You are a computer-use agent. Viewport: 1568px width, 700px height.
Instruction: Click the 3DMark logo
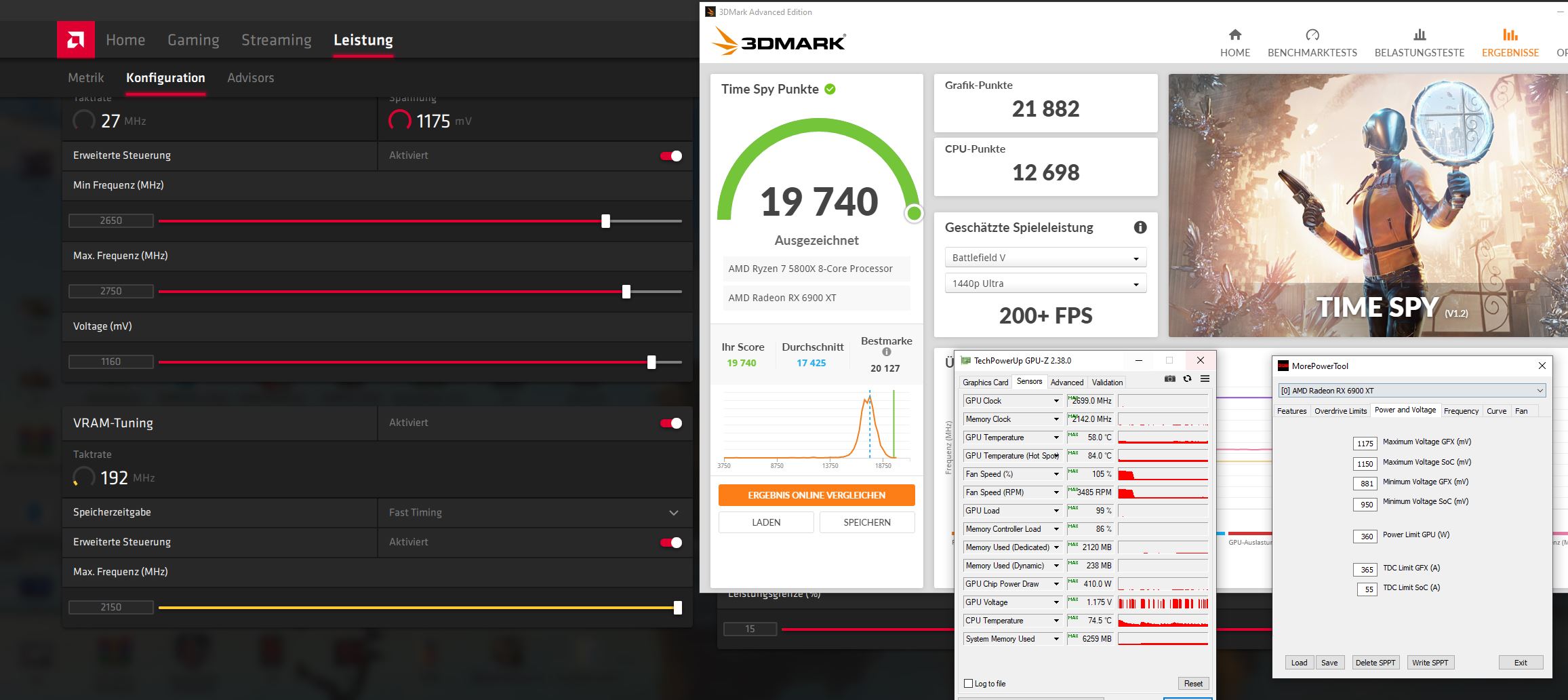click(778, 41)
